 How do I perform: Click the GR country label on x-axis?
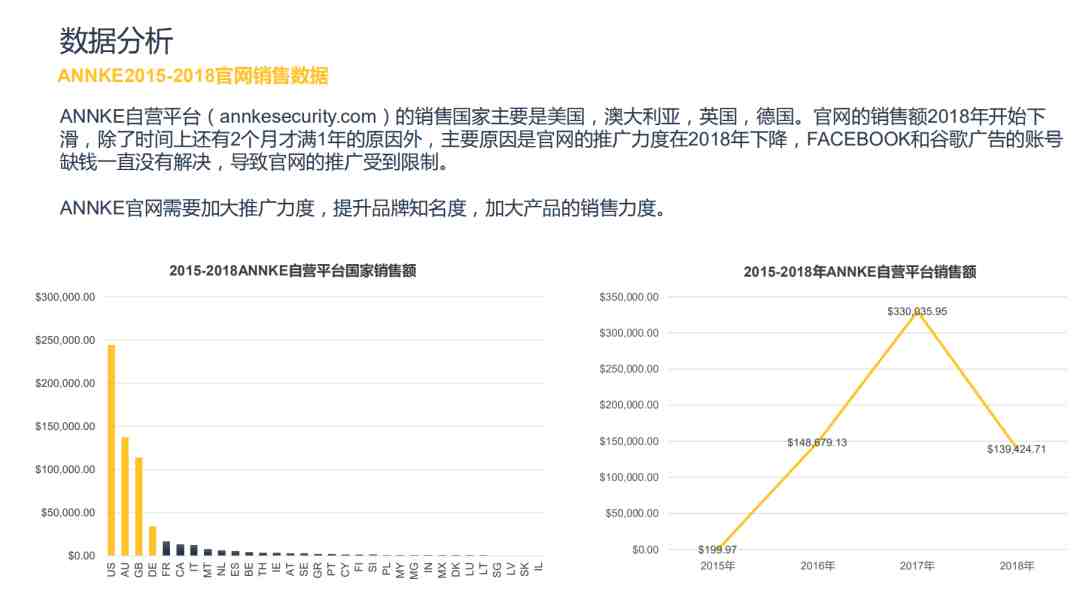[318, 570]
